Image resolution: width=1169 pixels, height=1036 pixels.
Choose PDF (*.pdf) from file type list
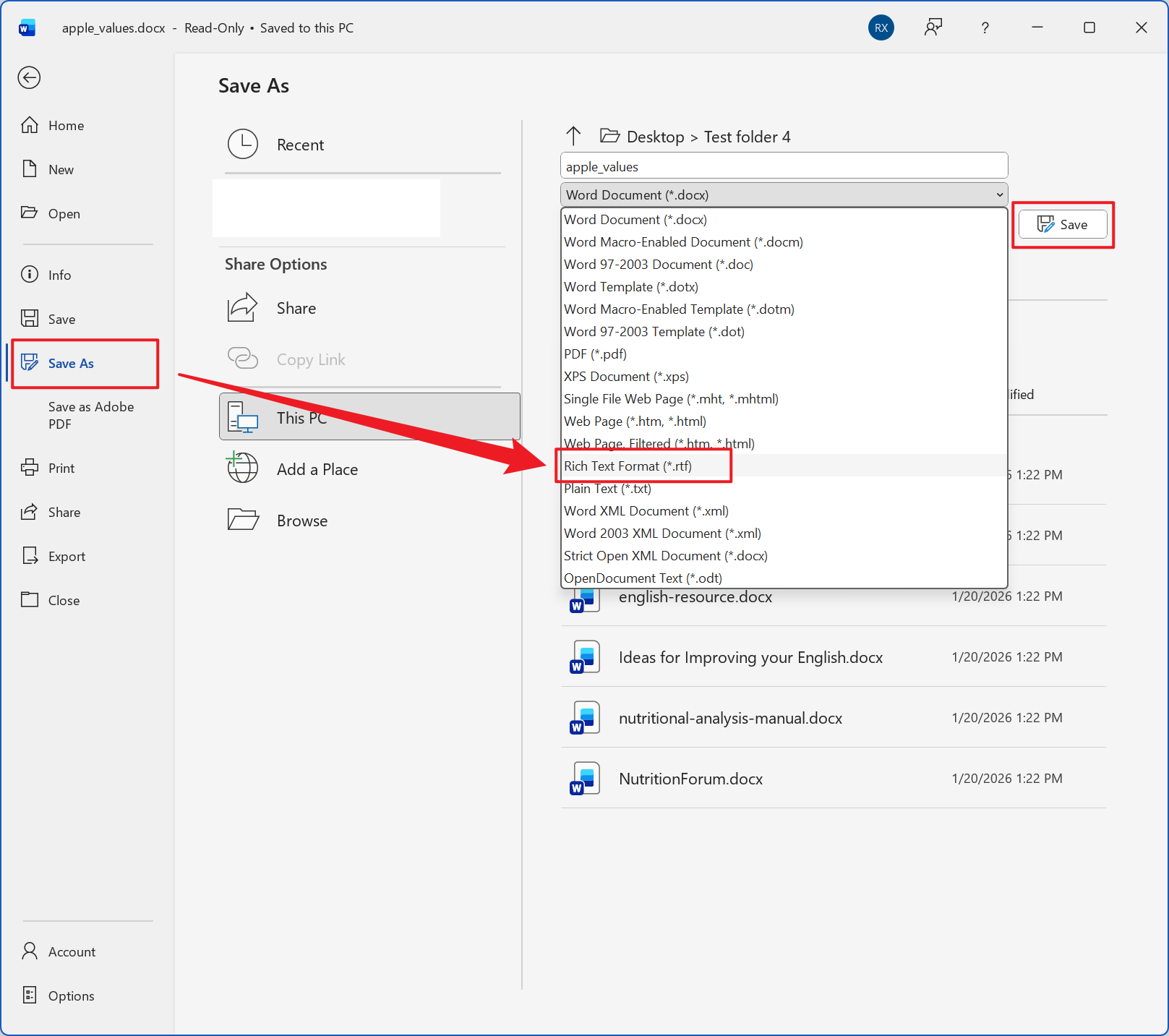(595, 354)
